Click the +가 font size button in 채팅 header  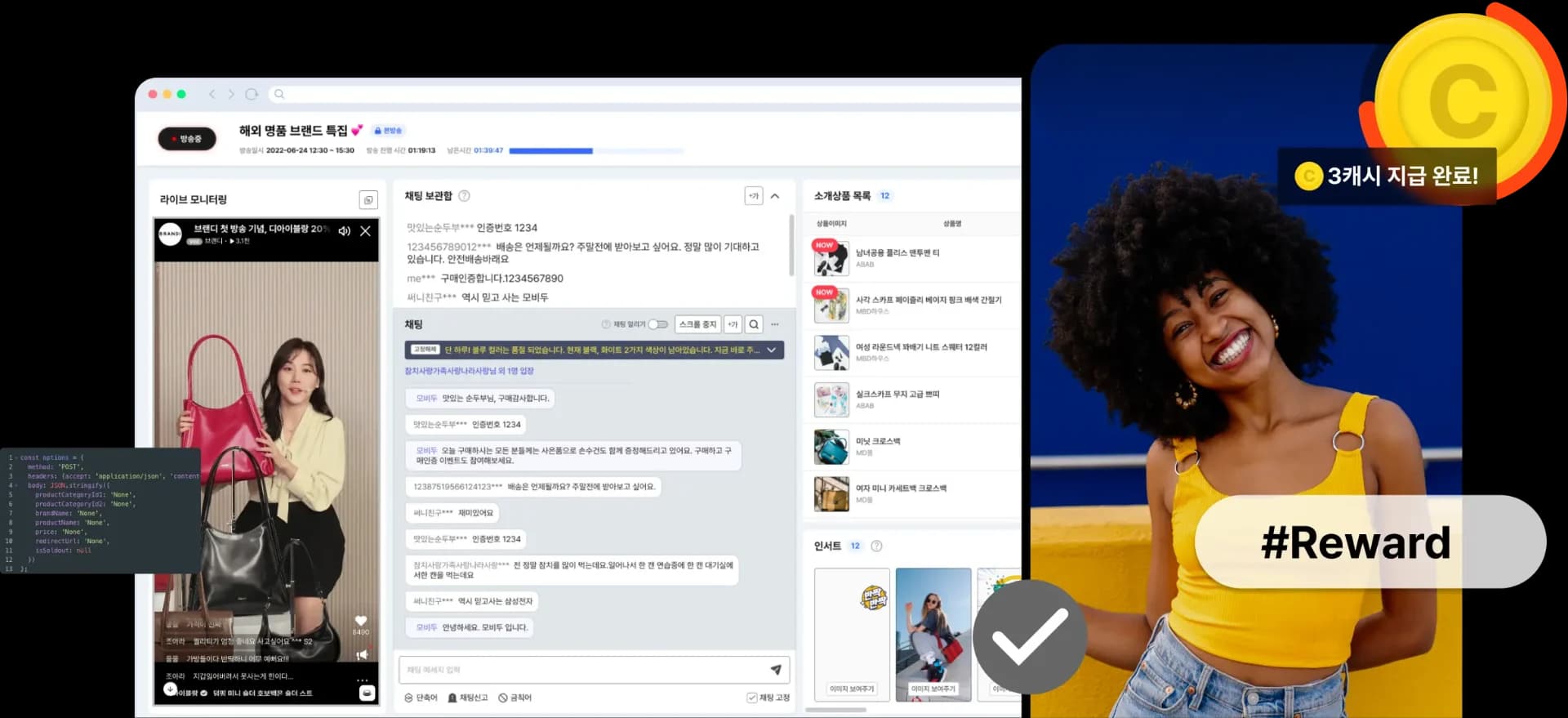pyautogui.click(x=733, y=324)
